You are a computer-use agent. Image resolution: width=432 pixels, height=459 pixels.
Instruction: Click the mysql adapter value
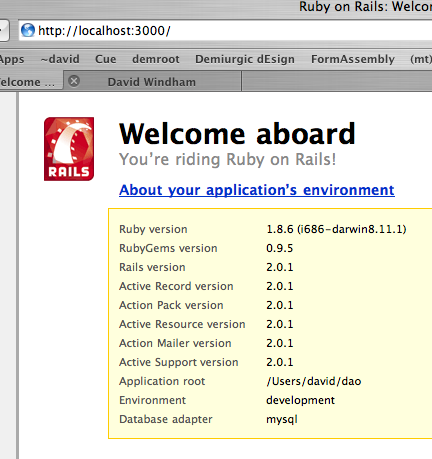click(282, 420)
